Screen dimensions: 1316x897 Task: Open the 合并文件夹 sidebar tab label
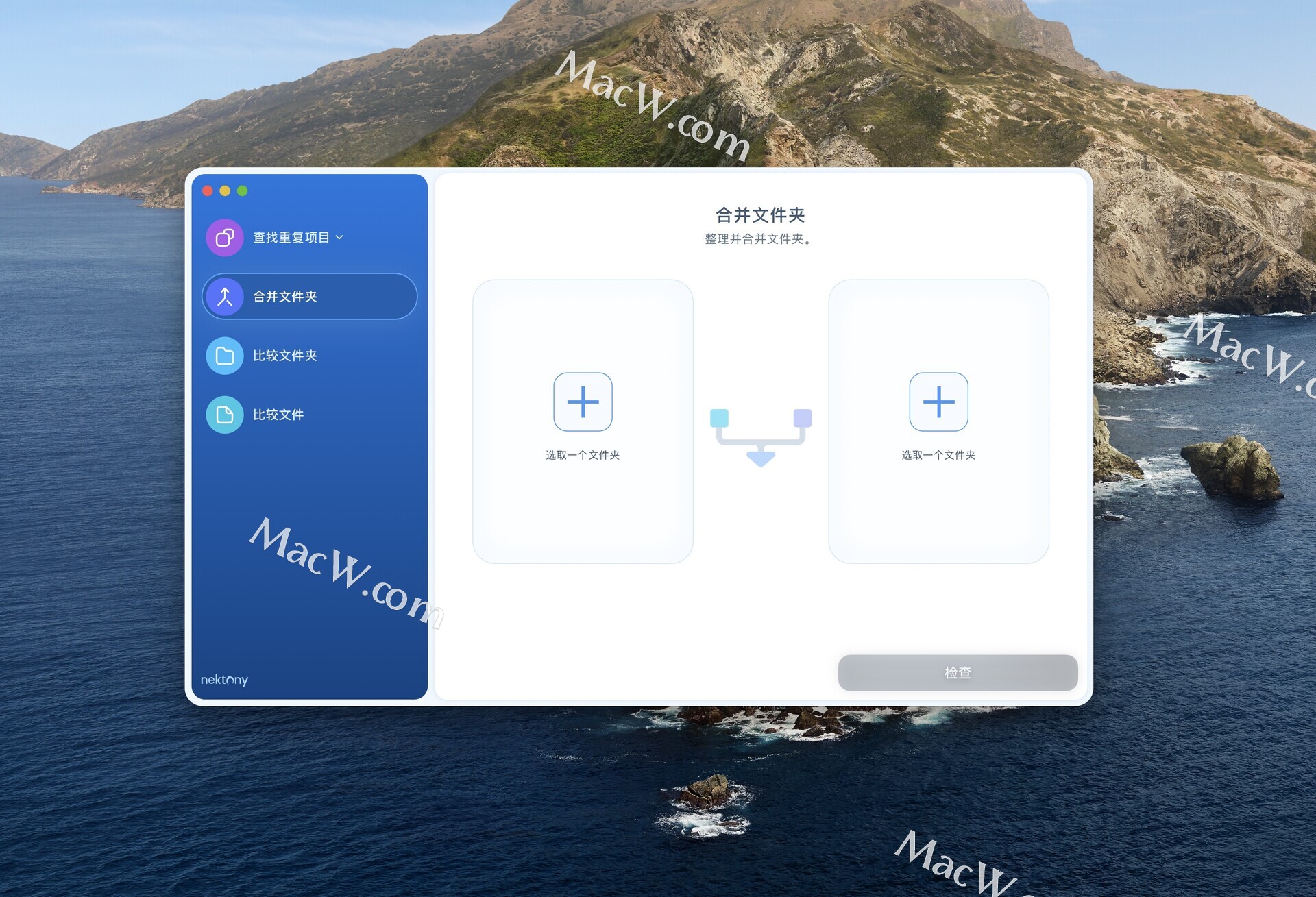(285, 297)
